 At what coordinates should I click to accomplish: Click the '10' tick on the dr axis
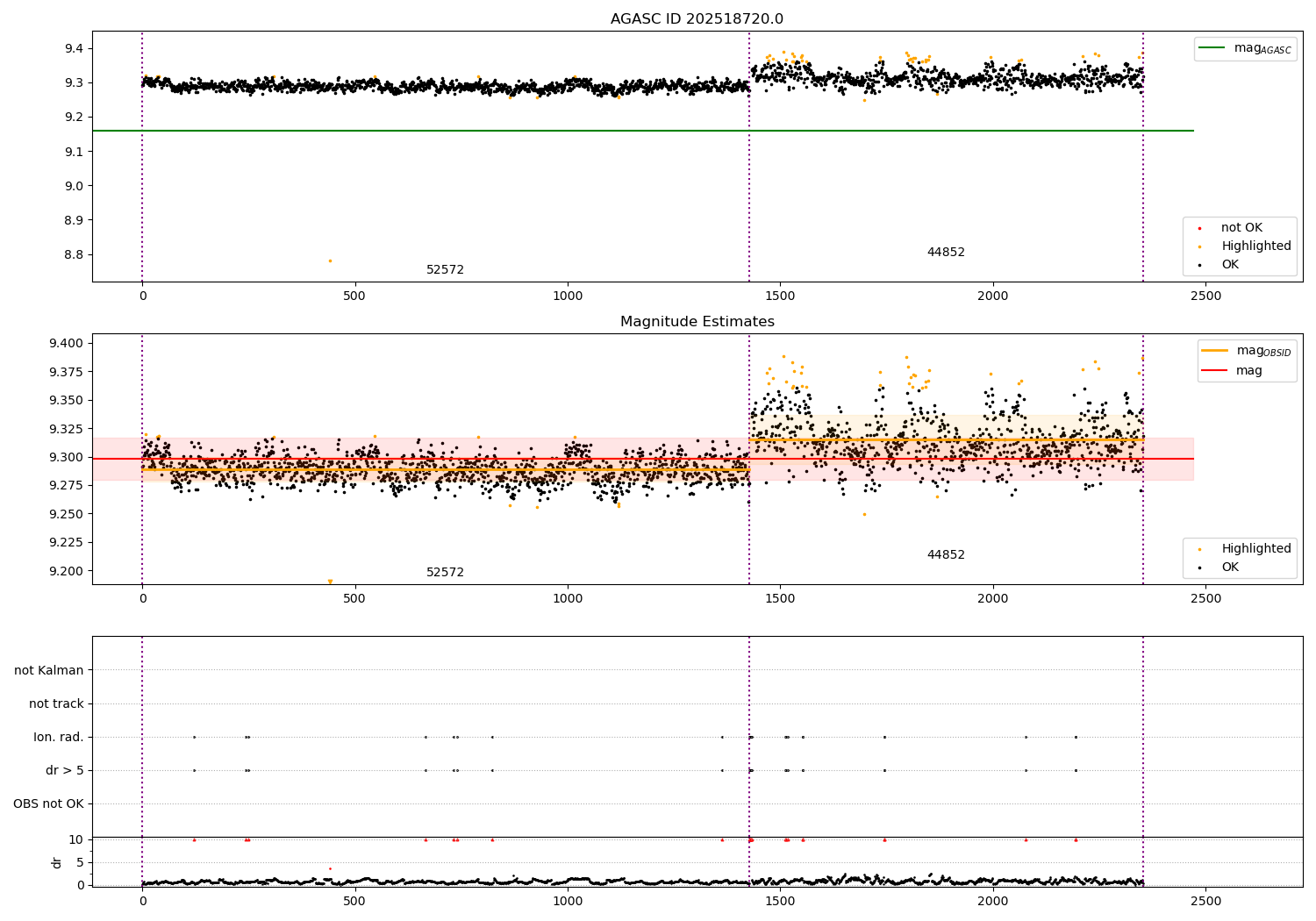[x=76, y=840]
